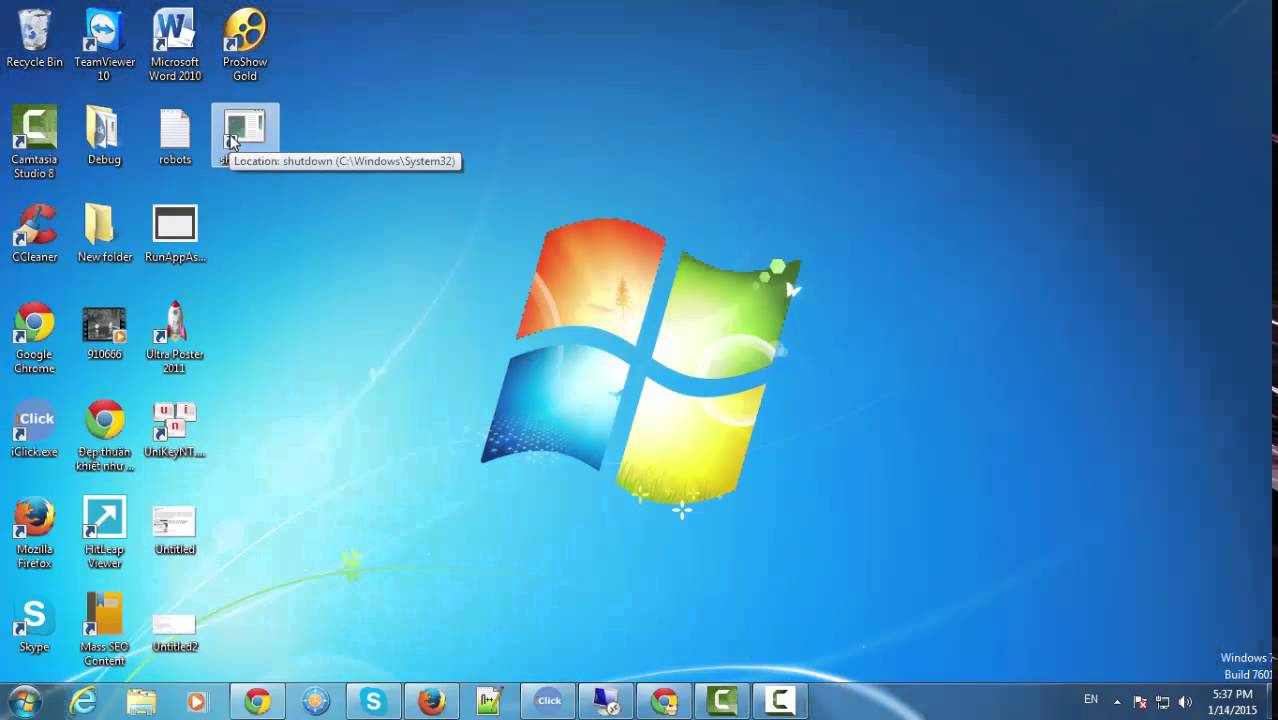Show hidden system tray icons
1278x720 pixels.
[1117, 702]
